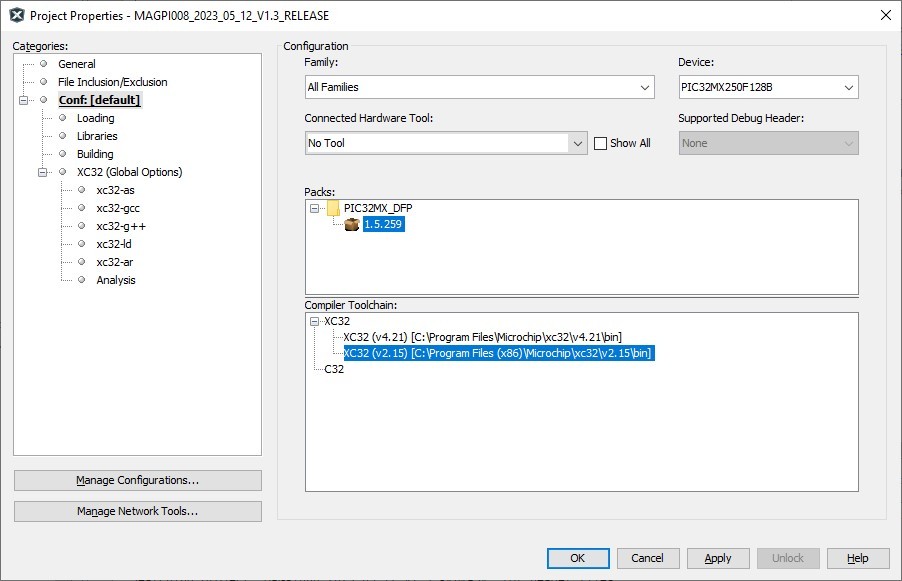Select the 1.5.259 pack box icon
The width and height of the screenshot is (902, 581).
pyautogui.click(x=352, y=224)
